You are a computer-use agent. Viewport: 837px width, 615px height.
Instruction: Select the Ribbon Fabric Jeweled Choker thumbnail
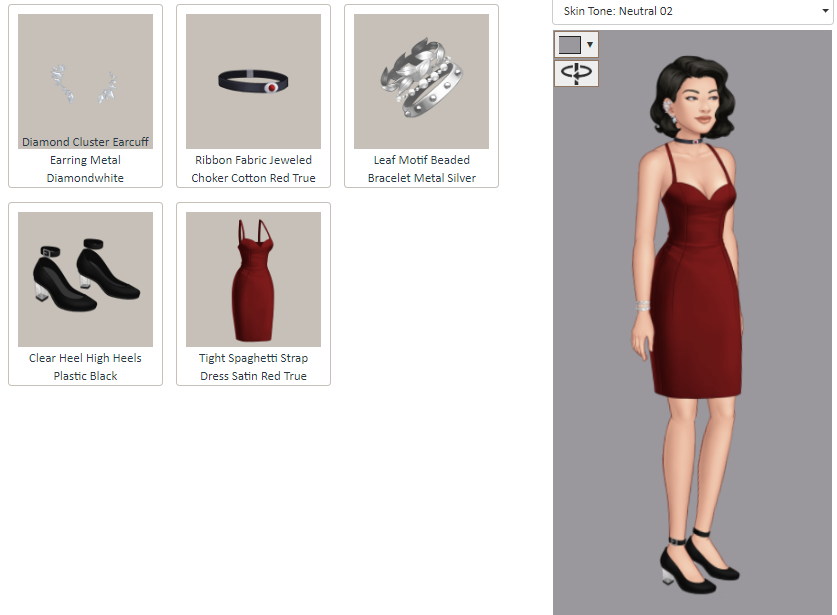click(x=254, y=81)
